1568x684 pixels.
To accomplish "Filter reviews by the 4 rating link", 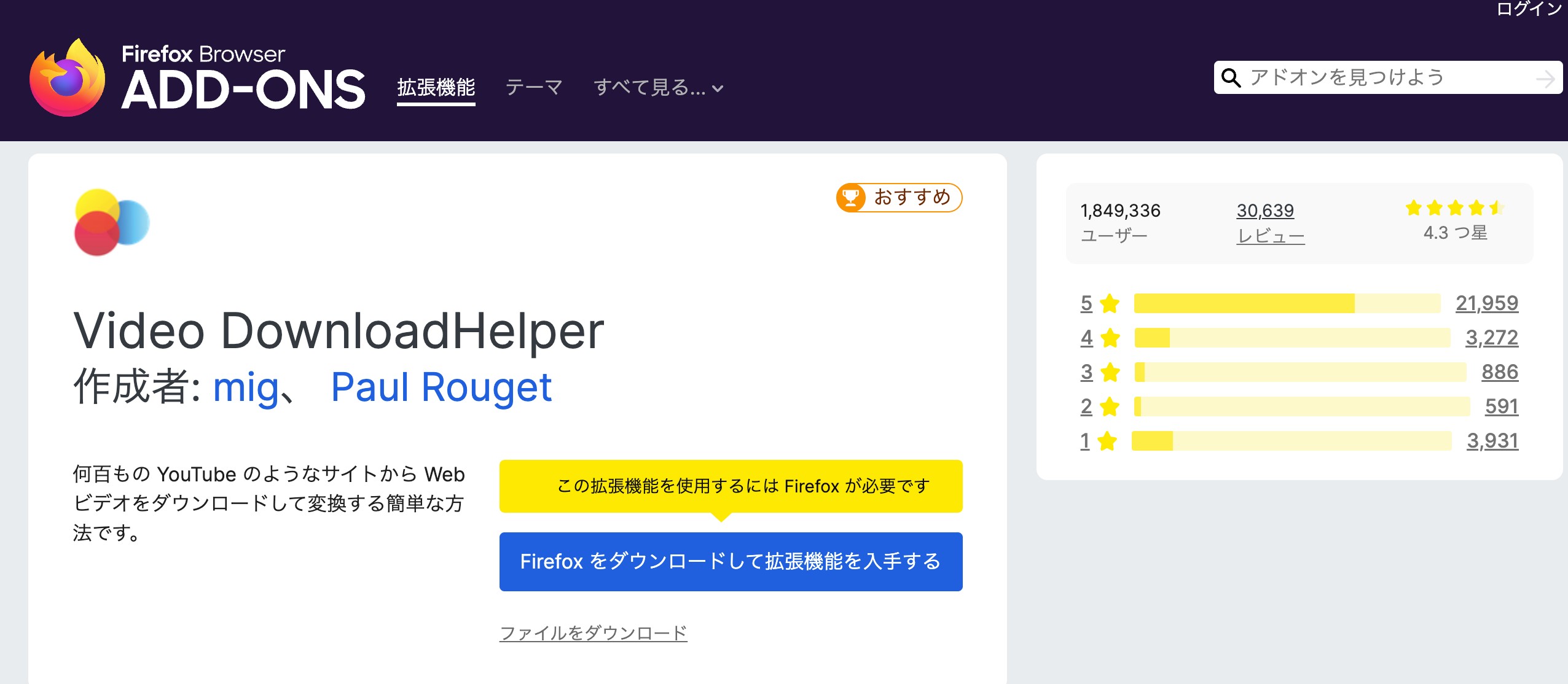I will (1086, 338).
